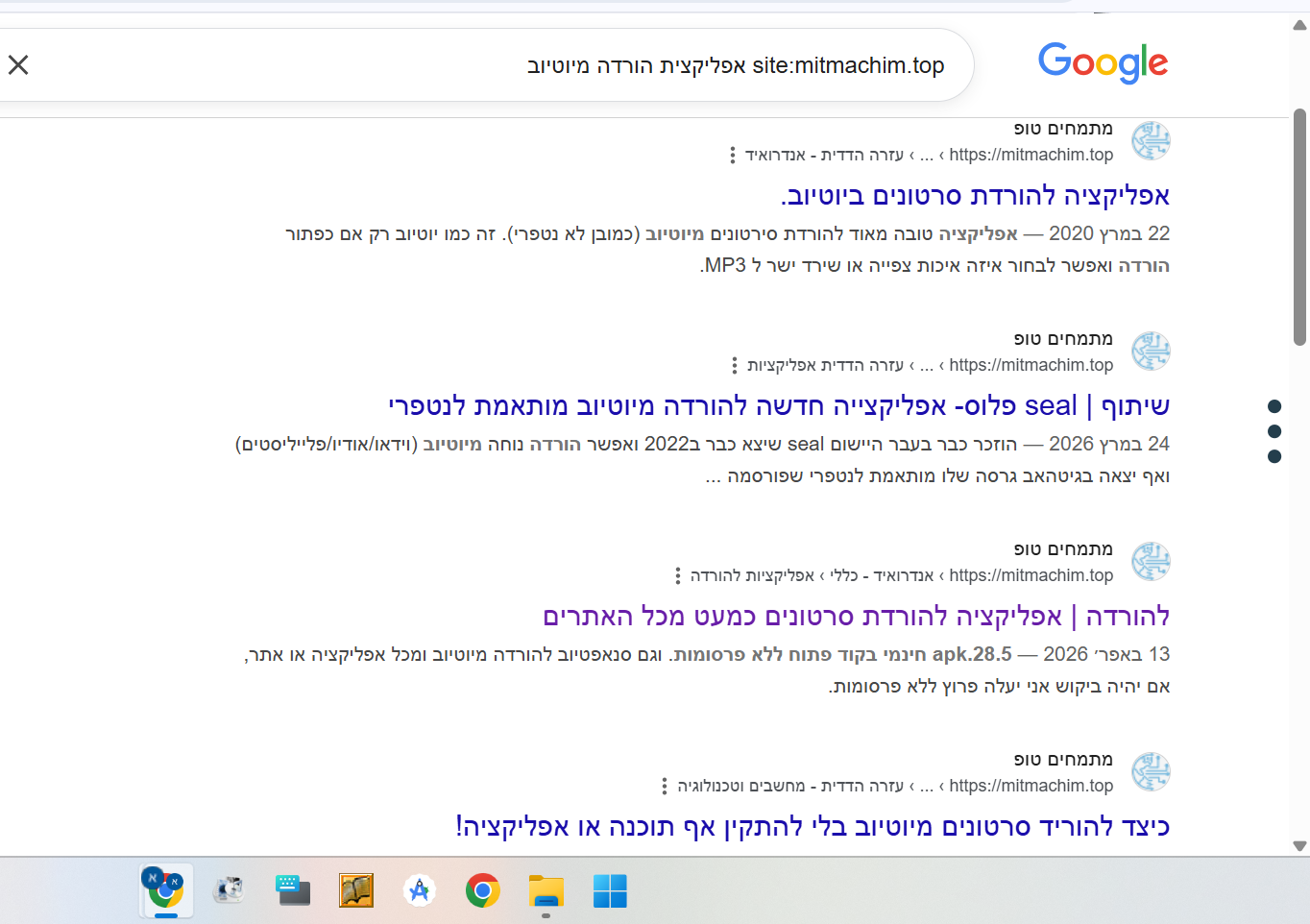Click the mitmachim favicon of the first result
This screenshot has width=1310, height=924.
pyautogui.click(x=1151, y=141)
